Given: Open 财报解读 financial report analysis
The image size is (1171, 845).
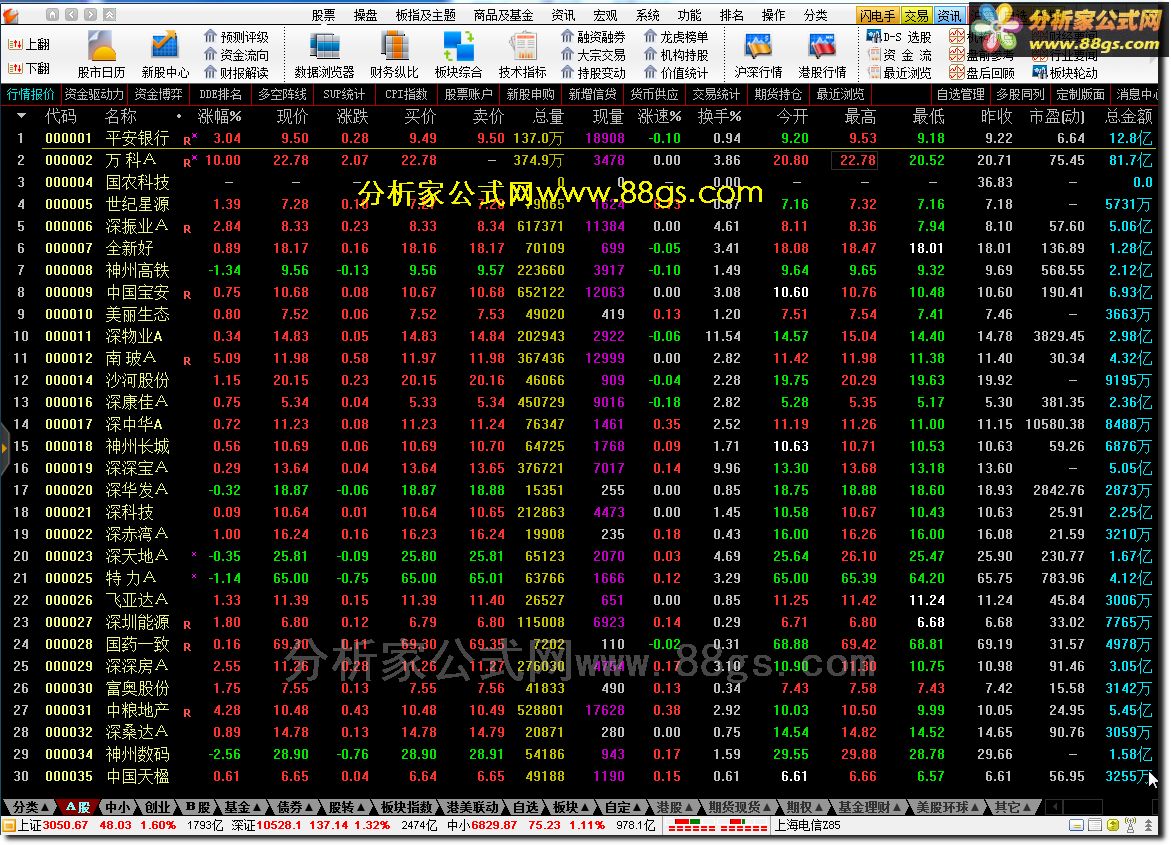Looking at the screenshot, I should [236, 72].
